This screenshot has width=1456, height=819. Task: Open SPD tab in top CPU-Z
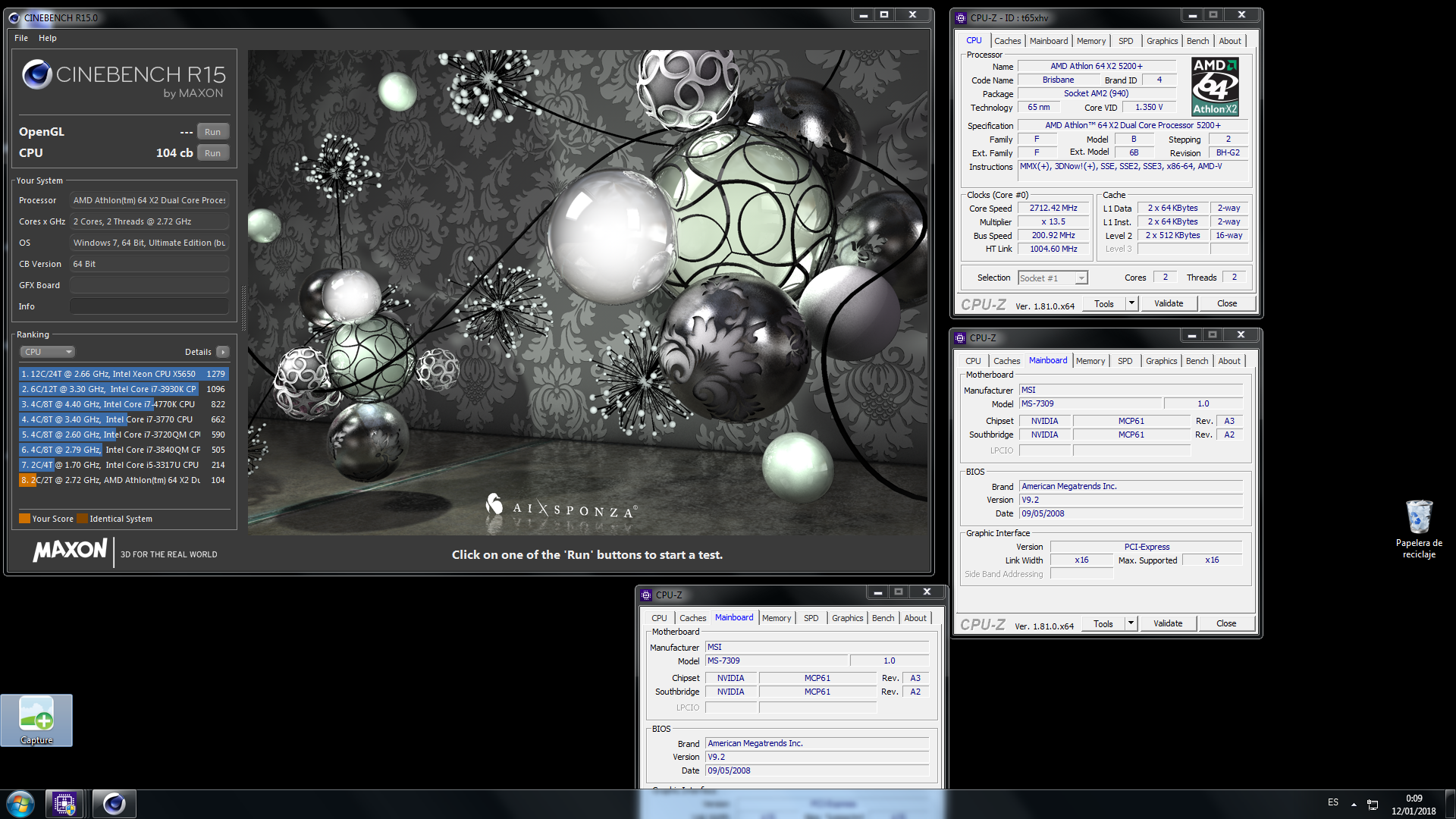coord(1126,41)
